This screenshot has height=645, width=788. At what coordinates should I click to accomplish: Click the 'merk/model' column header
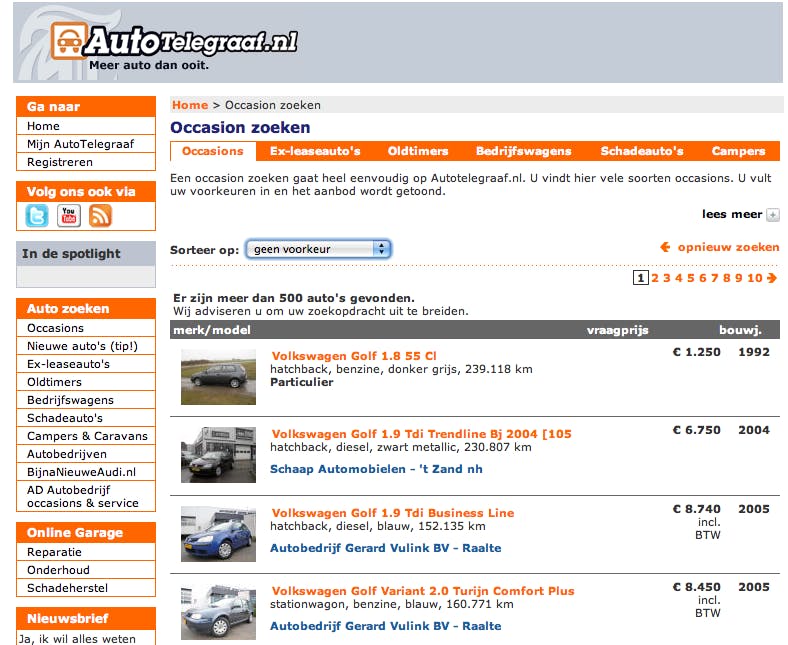click(212, 330)
